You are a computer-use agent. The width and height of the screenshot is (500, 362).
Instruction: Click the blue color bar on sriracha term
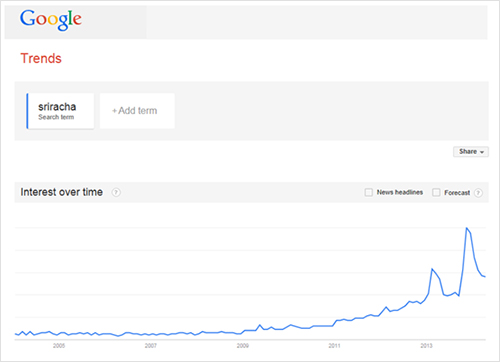[27, 111]
